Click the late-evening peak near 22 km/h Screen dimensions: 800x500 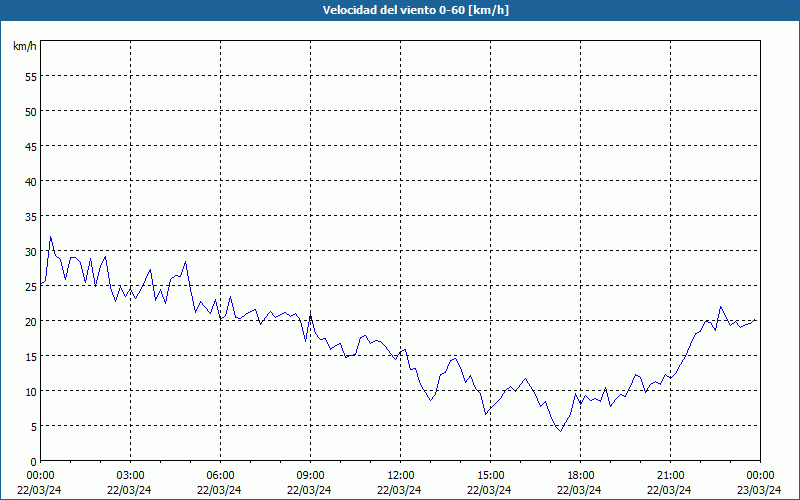[720, 307]
